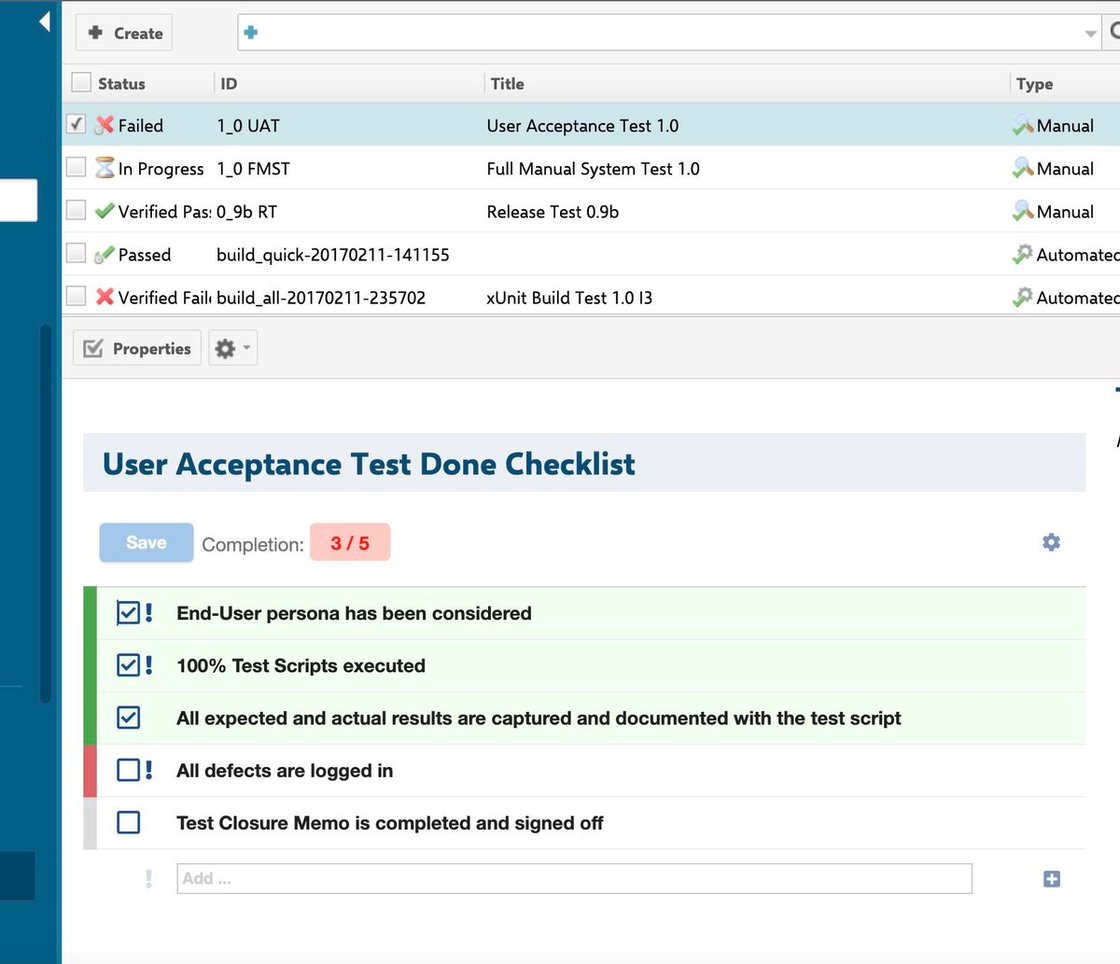Expand the search field dropdown arrow
This screenshot has width=1120, height=964.
tap(1090, 34)
